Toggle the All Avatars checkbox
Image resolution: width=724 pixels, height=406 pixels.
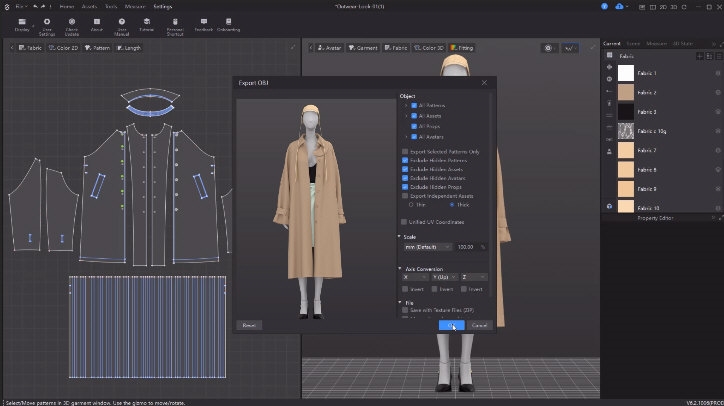pyautogui.click(x=414, y=137)
